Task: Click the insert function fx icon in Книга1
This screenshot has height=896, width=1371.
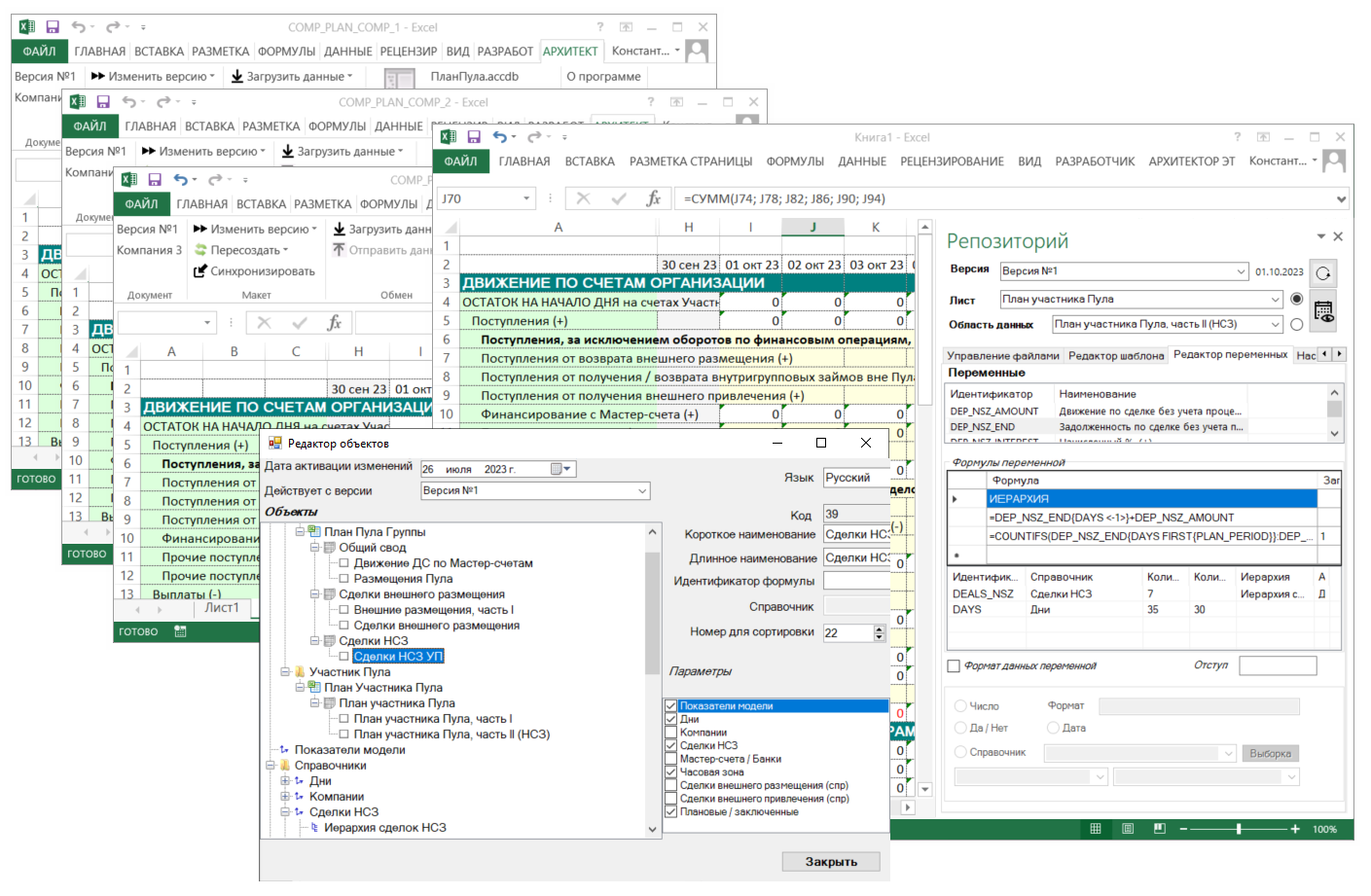Action: click(654, 198)
